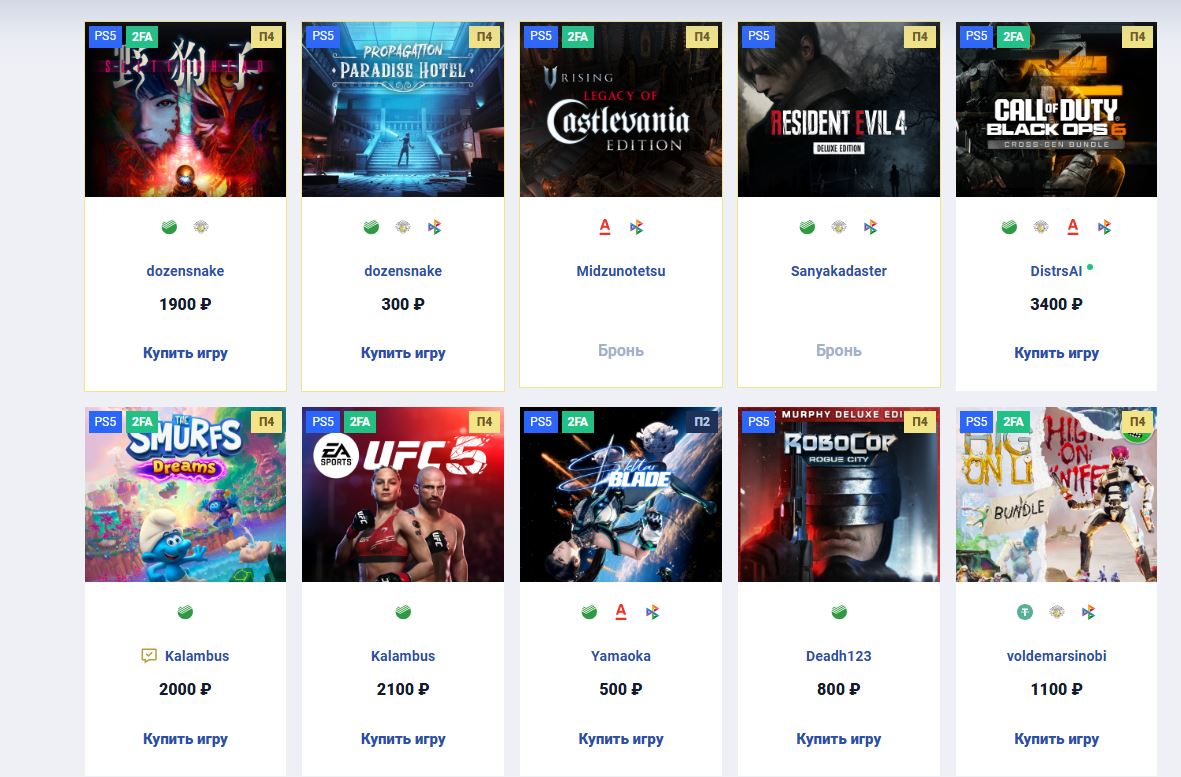Click the Alfa-Bank icon under Call of Duty card
Image resolution: width=1181 pixels, height=777 pixels.
click(1073, 227)
